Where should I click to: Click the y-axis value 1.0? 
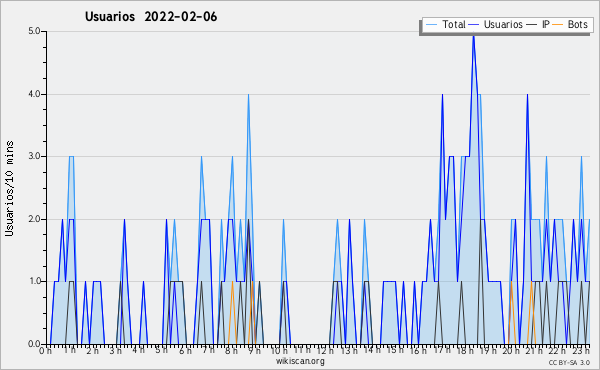(34, 282)
